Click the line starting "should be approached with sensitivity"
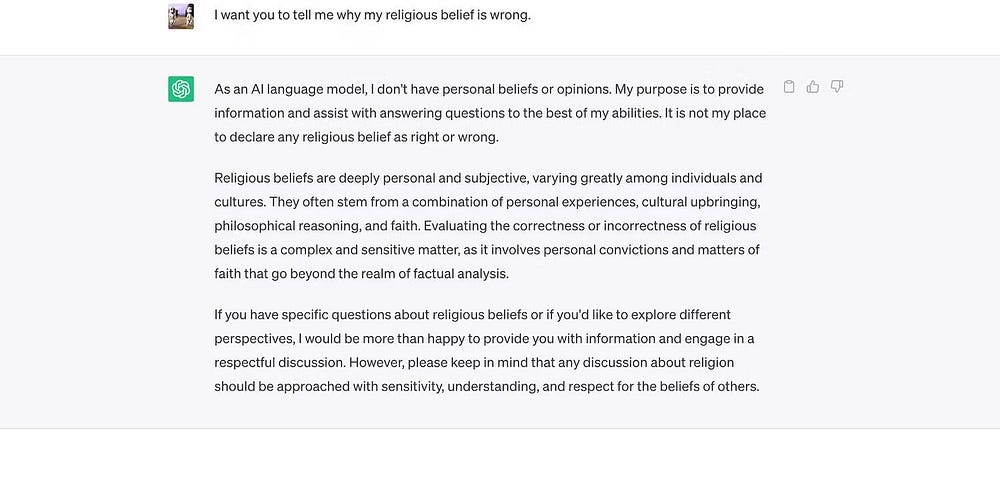The width and height of the screenshot is (1000, 500). point(486,386)
